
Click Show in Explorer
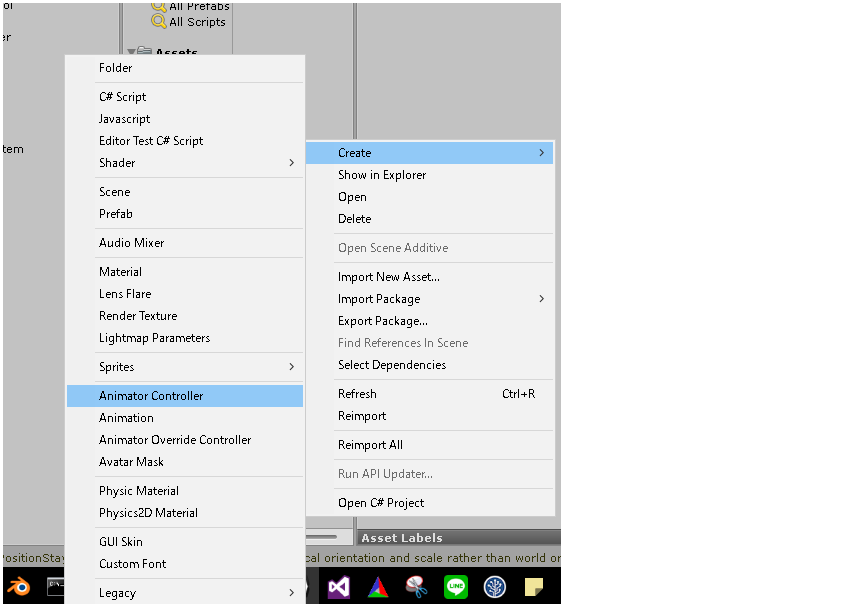(x=429, y=175)
